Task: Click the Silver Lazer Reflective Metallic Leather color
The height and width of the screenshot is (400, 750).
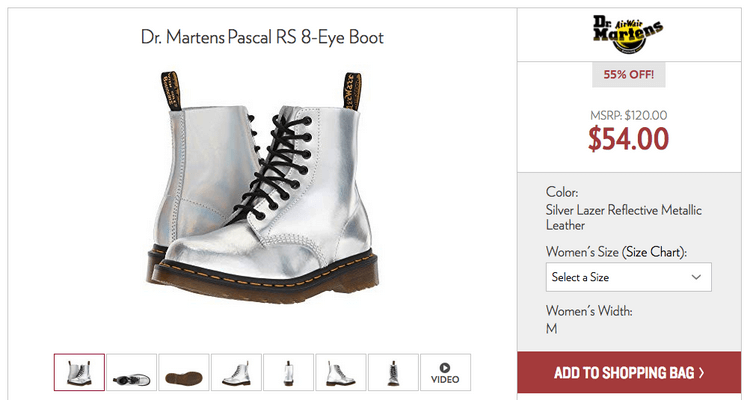Action: (624, 217)
